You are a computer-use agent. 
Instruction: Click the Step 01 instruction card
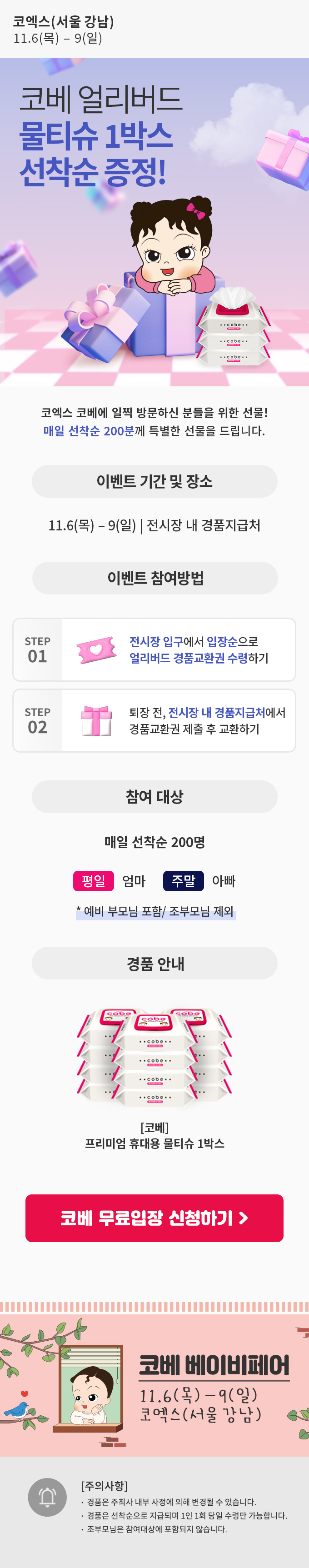(154, 649)
